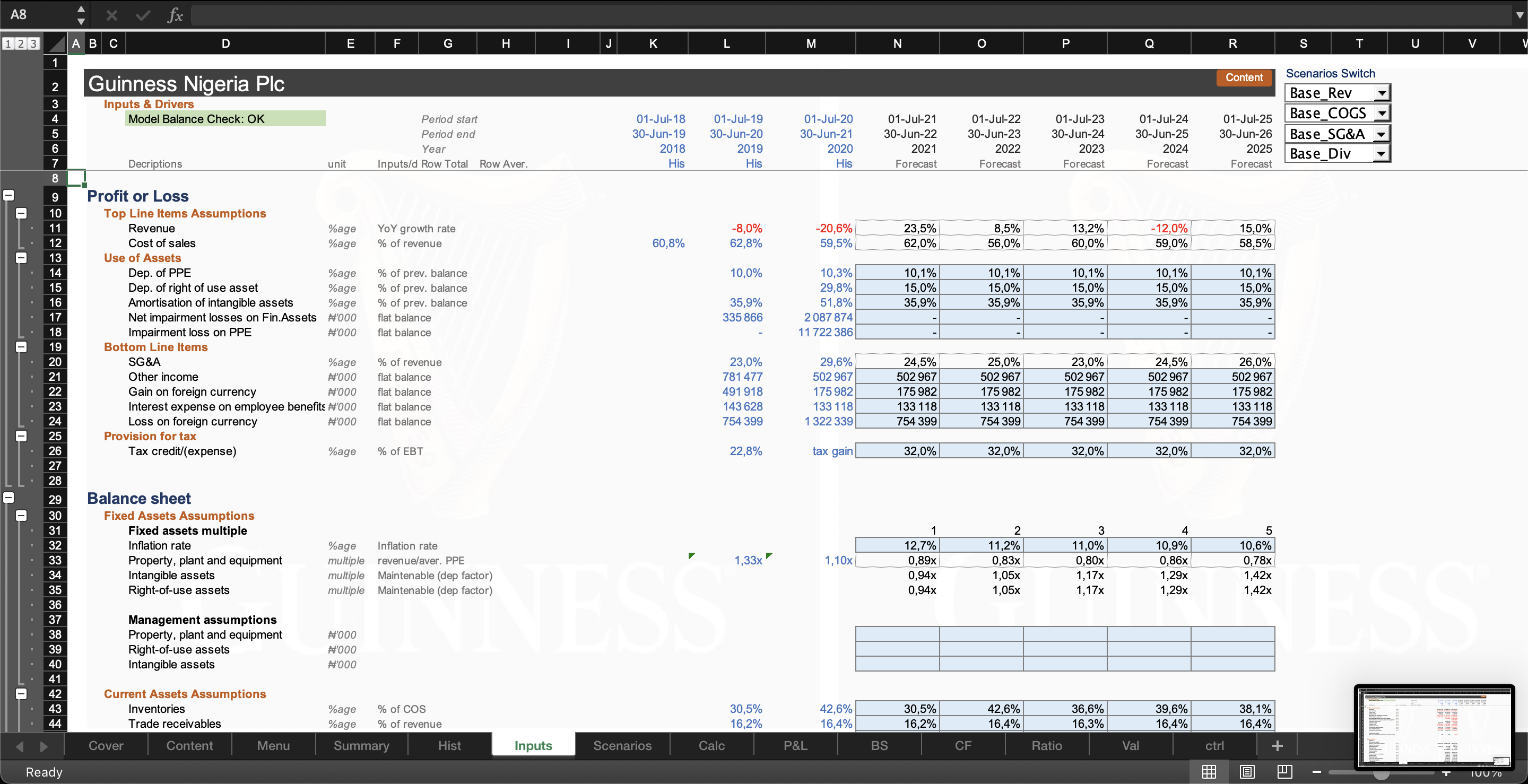Select Inflation rate cell 12,7%
The height and width of the screenshot is (784, 1528).
click(897, 546)
